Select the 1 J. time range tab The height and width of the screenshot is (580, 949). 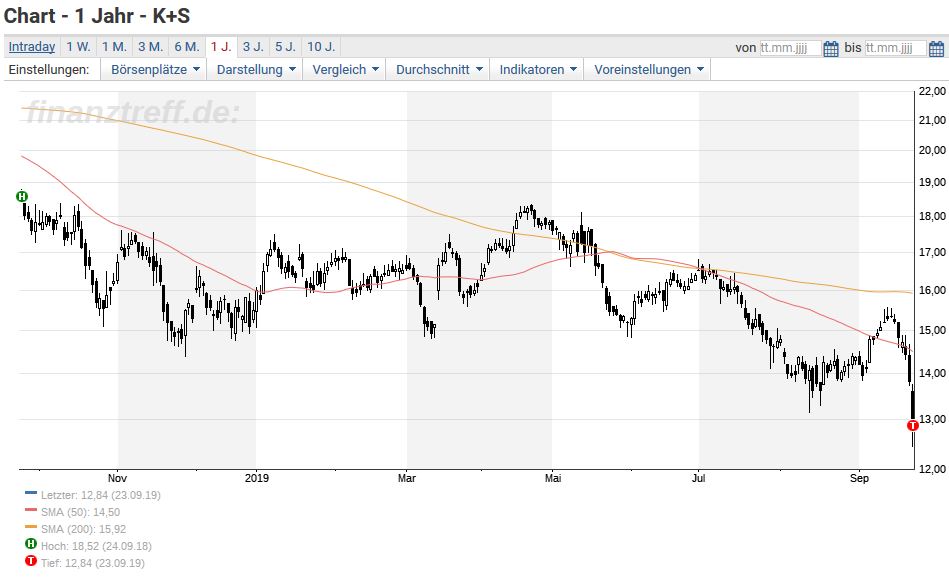point(221,47)
